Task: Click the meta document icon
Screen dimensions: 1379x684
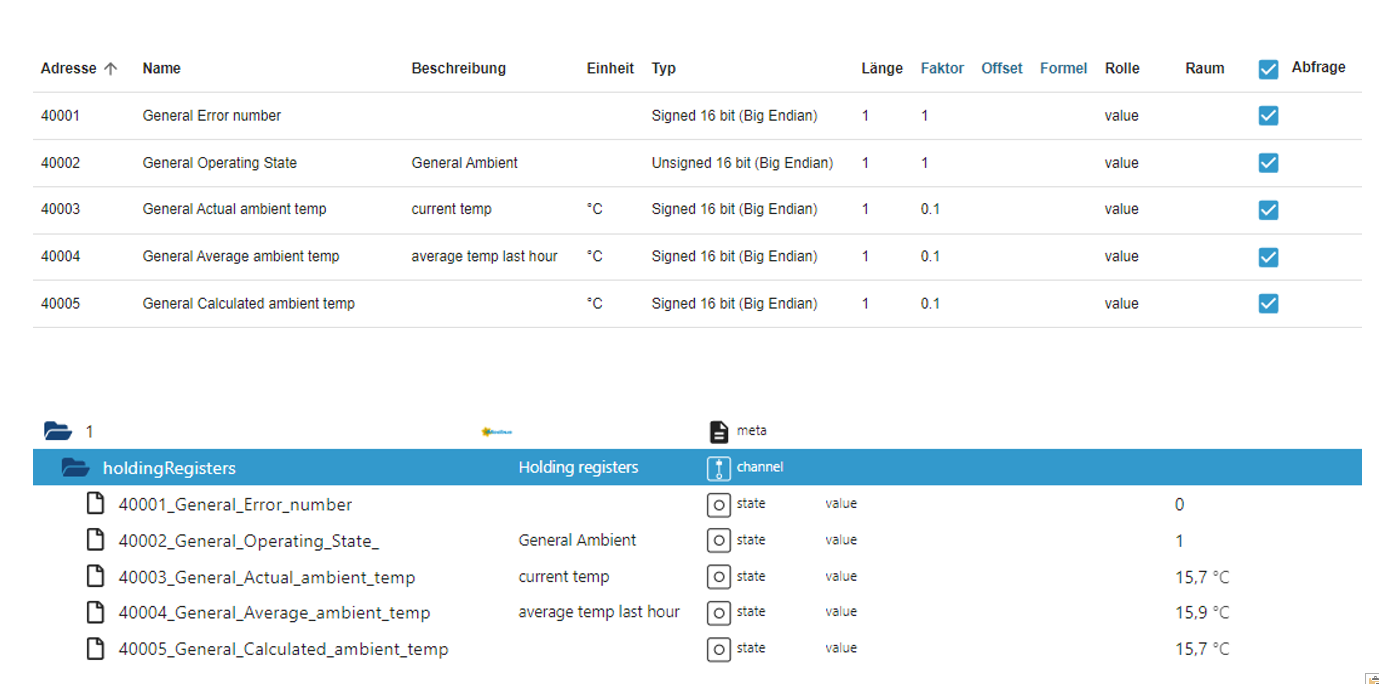Action: [718, 431]
